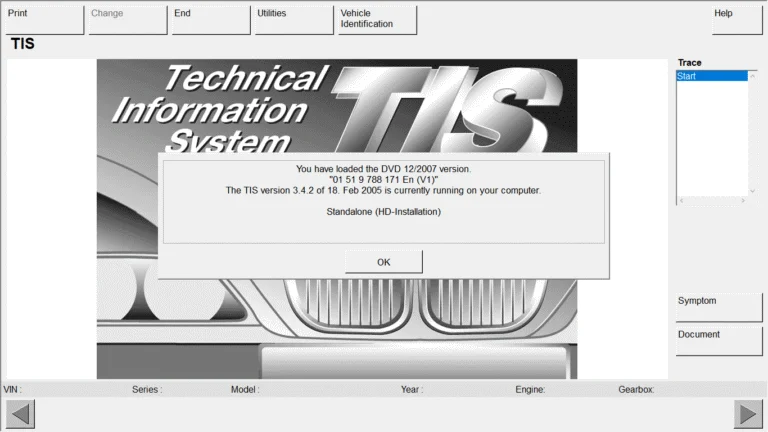768x432 pixels.
Task: Click the Engine status label
Action: click(x=530, y=389)
